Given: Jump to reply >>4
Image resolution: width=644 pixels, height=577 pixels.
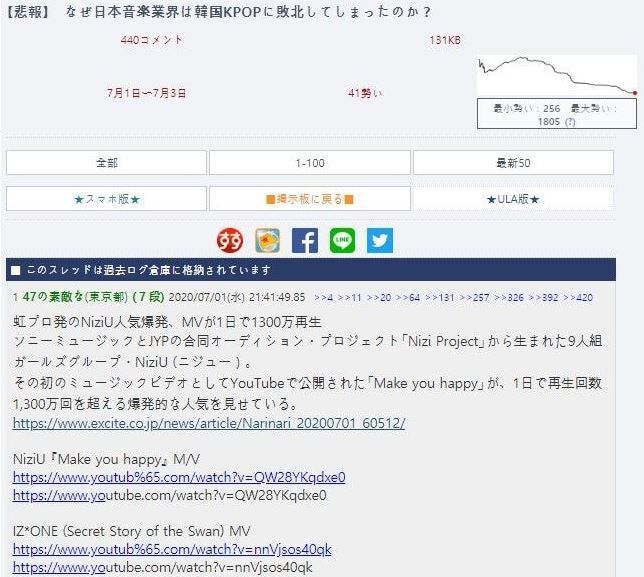Looking at the screenshot, I should click(323, 297).
